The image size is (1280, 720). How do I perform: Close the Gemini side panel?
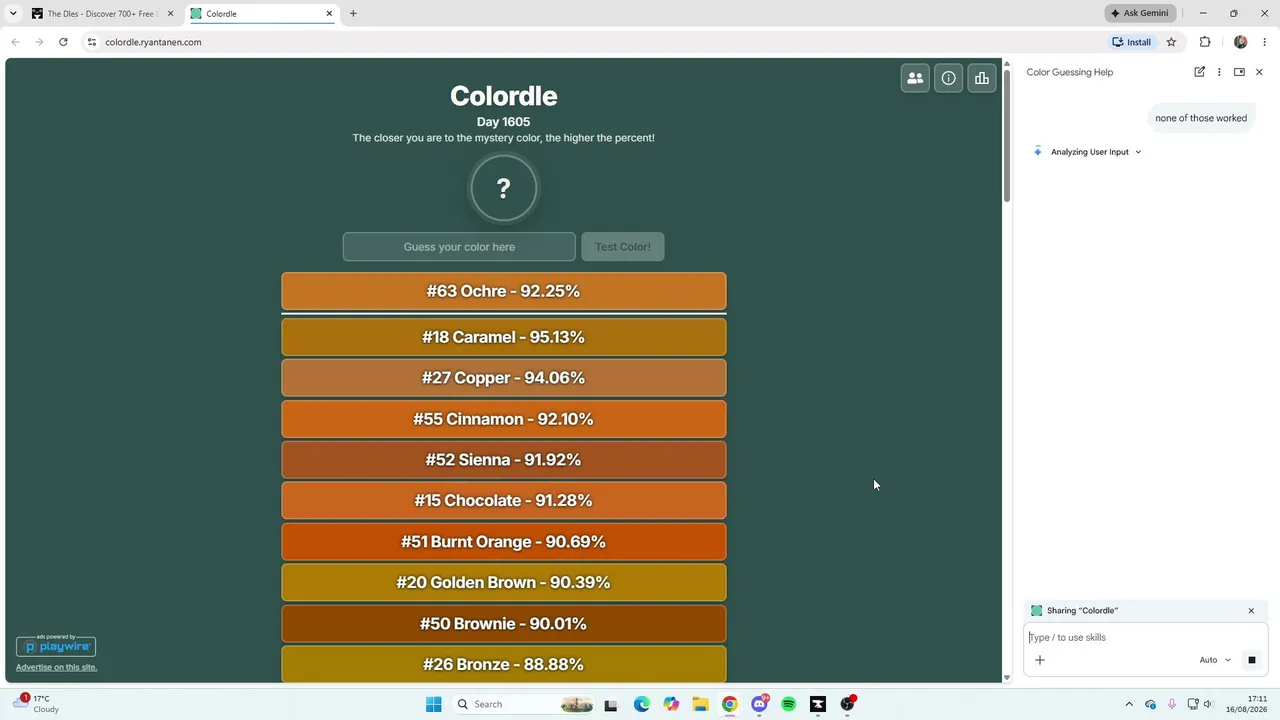click(1259, 72)
